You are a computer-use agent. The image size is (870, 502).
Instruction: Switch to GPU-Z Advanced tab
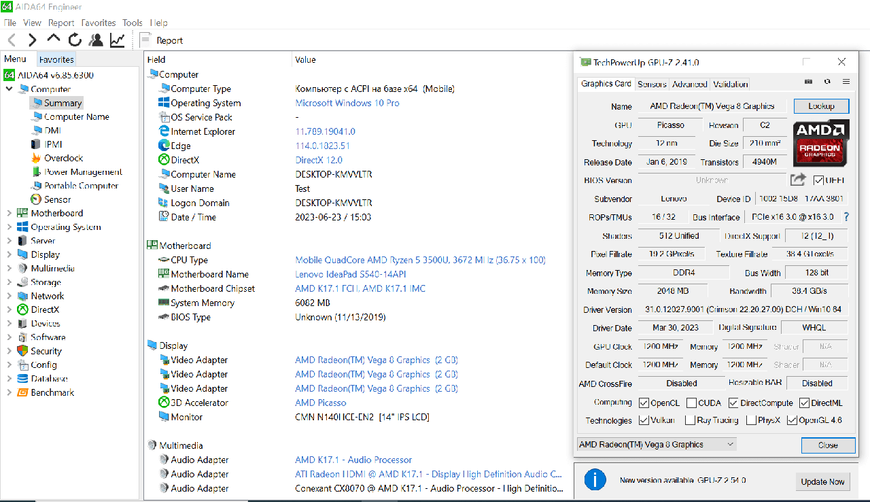pyautogui.click(x=690, y=84)
